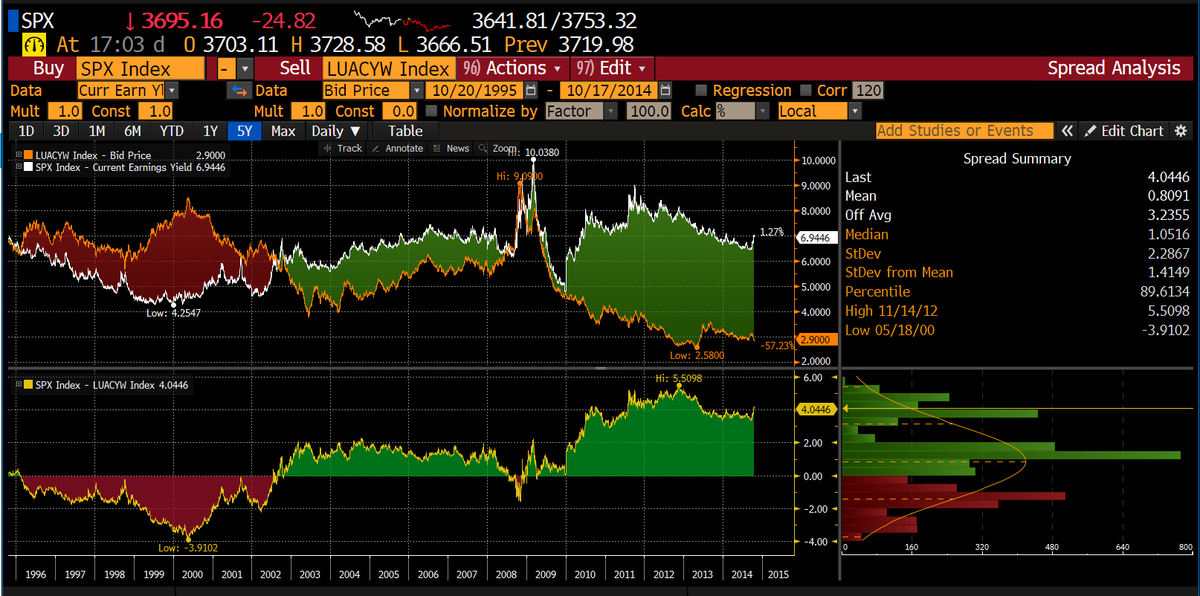Screen dimensions: 1200x596
Task: Click the swap arrows icon between the Data fields
Action: coord(238,91)
